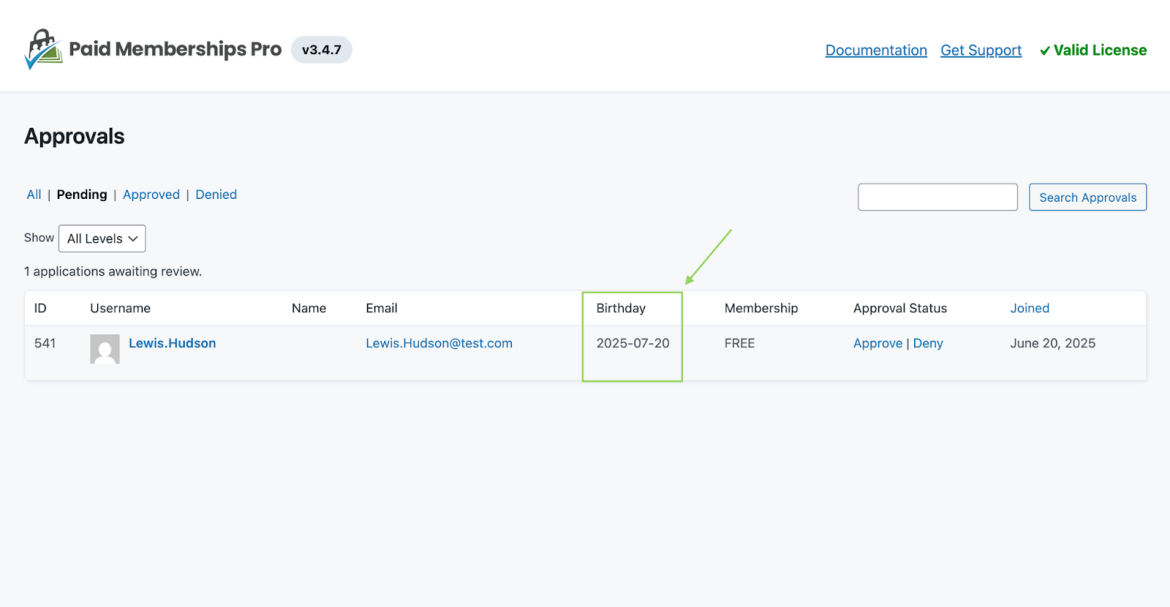Viewport: 1170px width, 607px height.
Task: Click the Valid License status
Action: click(x=1093, y=50)
